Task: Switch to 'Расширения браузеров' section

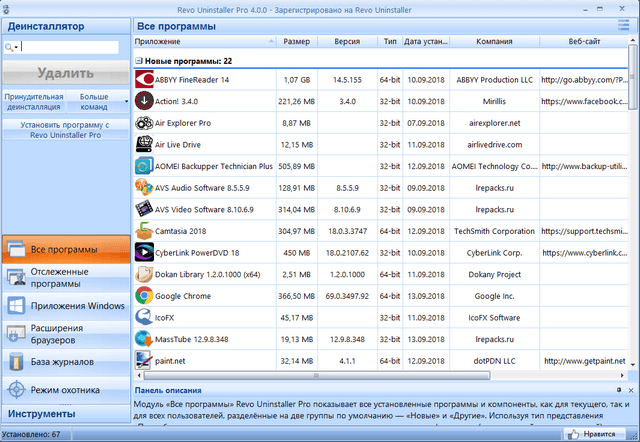Action: [x=66, y=333]
